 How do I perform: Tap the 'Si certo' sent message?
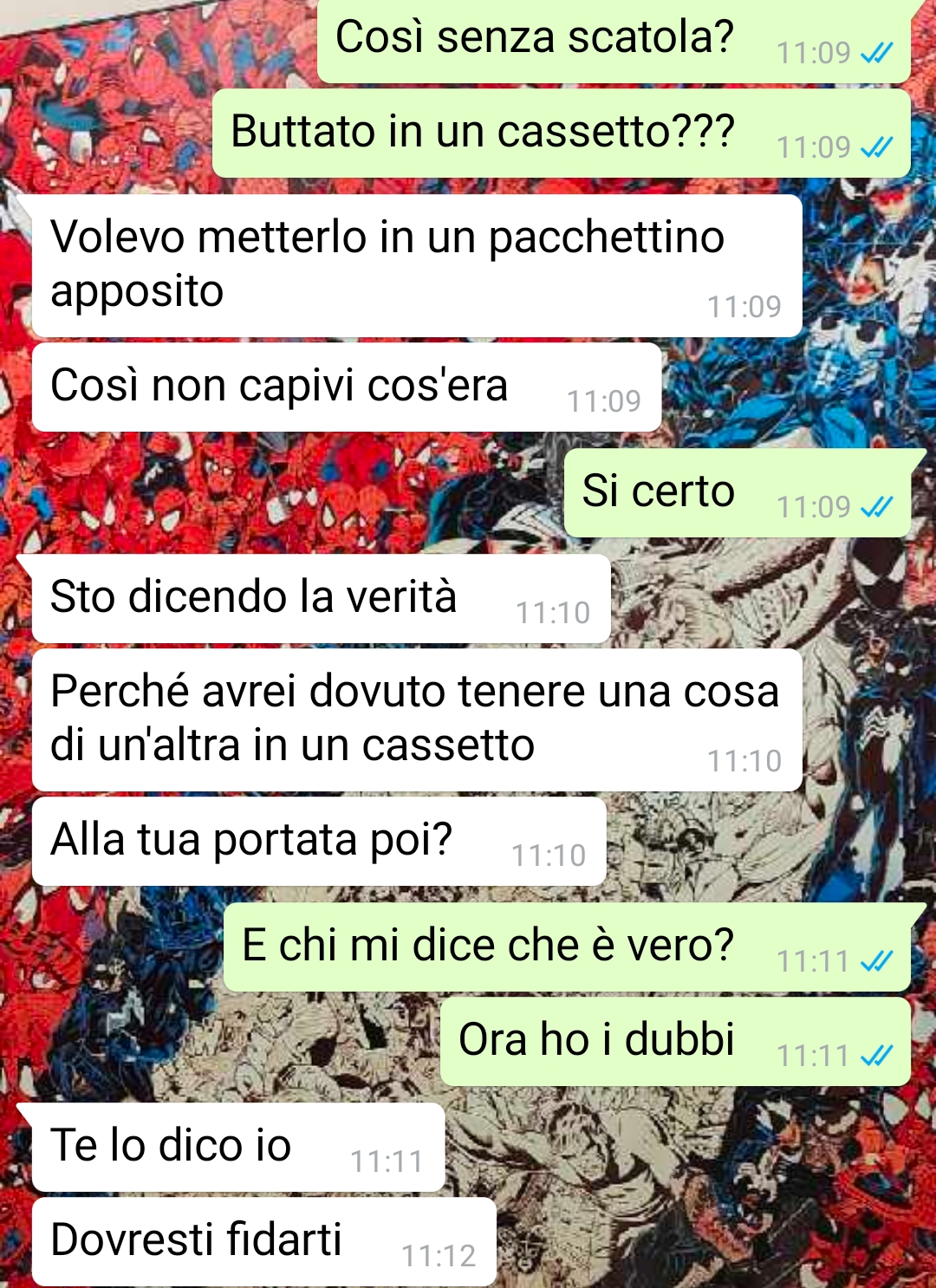[x=738, y=492]
